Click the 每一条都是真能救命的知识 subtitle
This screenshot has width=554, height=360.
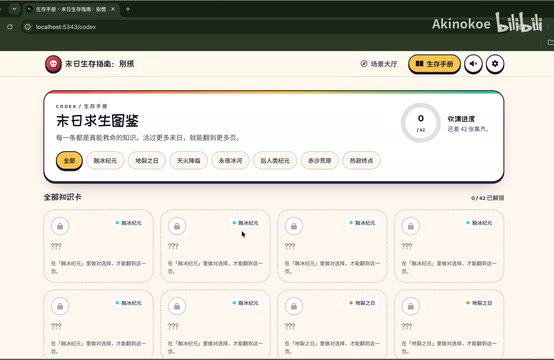point(148,138)
